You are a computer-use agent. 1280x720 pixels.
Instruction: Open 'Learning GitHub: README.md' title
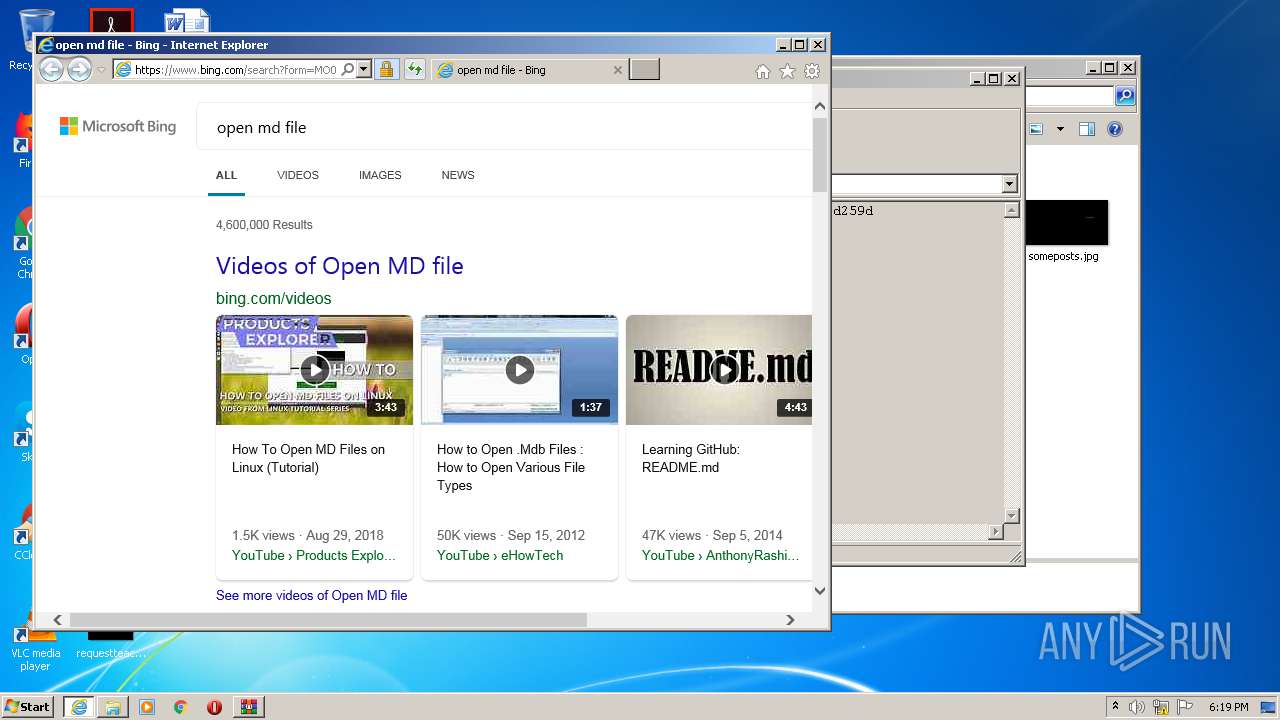691,458
